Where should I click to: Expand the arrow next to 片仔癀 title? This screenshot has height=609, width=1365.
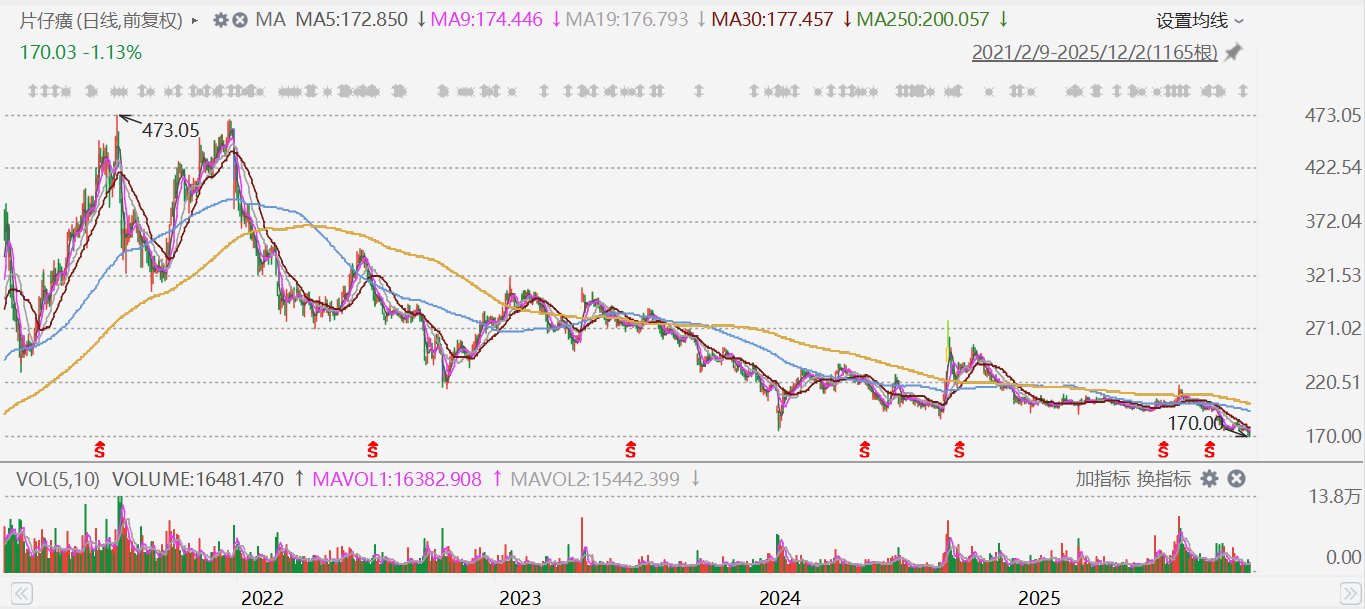(x=194, y=20)
